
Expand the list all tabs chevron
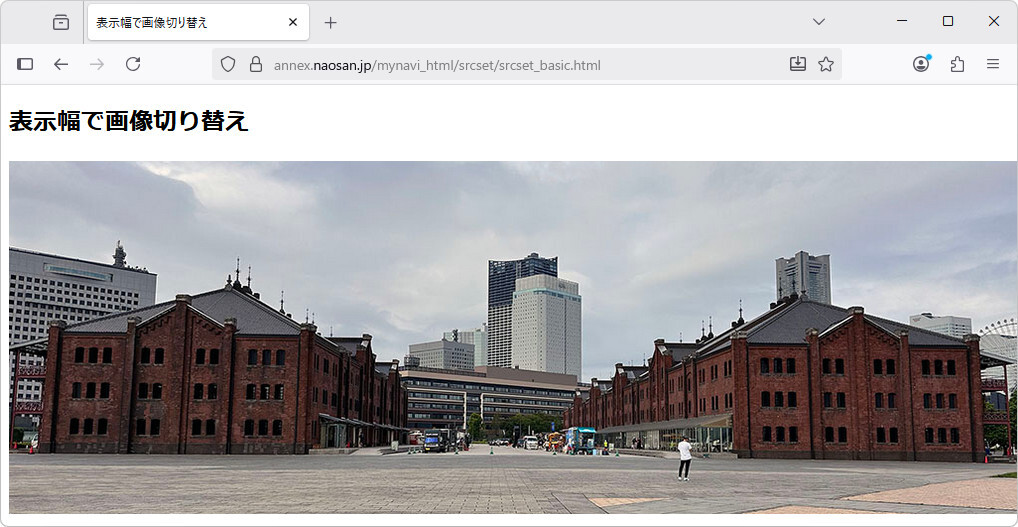[x=819, y=22]
